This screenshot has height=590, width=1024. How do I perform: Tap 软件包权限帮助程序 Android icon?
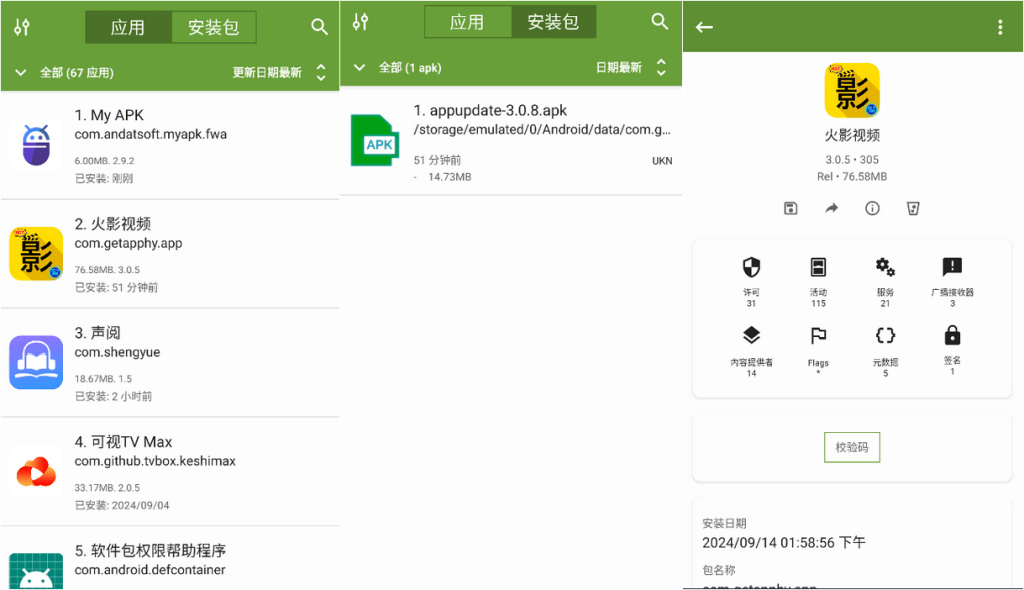pyautogui.click(x=36, y=571)
